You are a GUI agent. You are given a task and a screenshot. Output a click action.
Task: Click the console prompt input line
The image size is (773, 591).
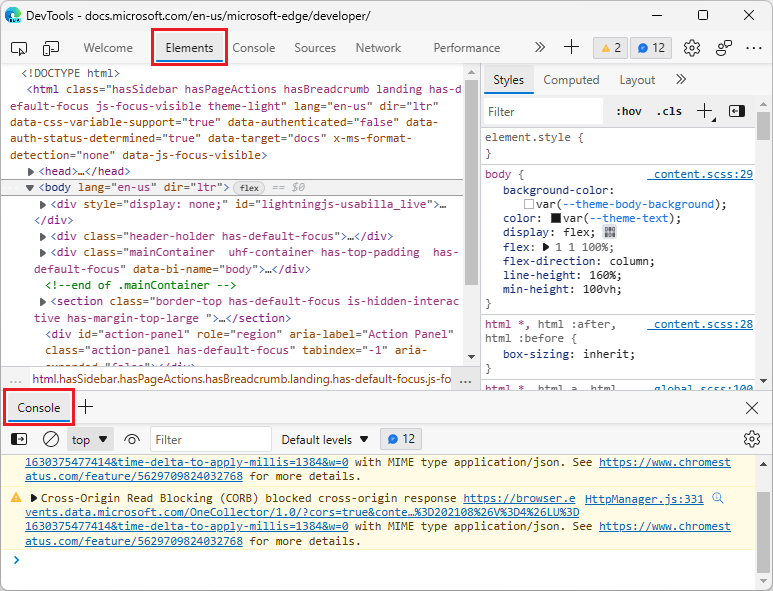[x=385, y=560]
